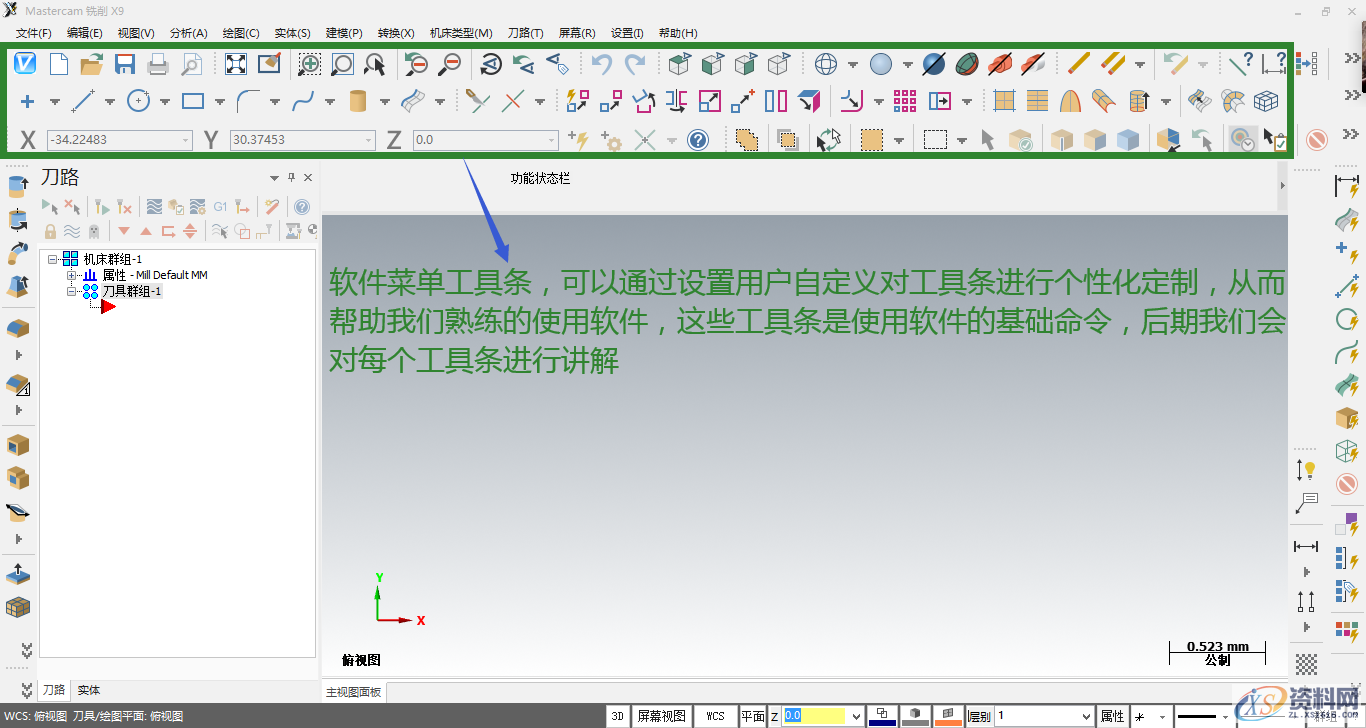Screen dimensions: 1366x728
Task: Select the cylinder primitive tool
Action: click(360, 100)
